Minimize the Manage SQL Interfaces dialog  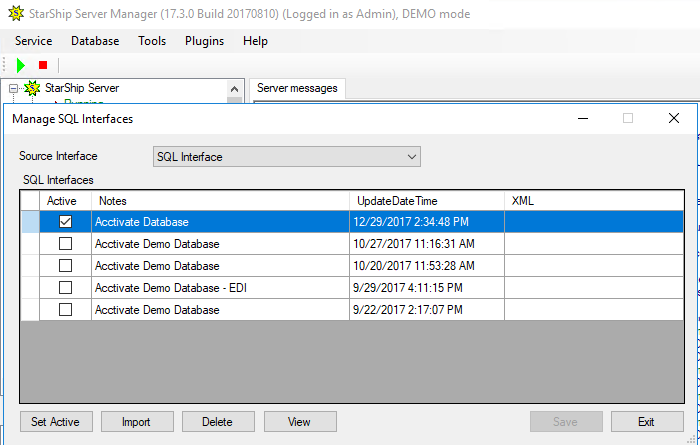coord(583,118)
